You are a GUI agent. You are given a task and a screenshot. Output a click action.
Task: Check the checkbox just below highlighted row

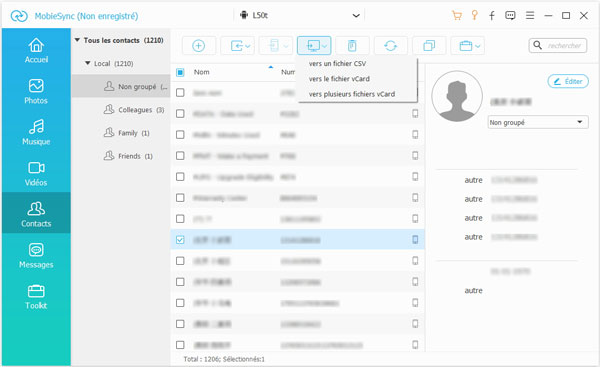pyautogui.click(x=180, y=261)
